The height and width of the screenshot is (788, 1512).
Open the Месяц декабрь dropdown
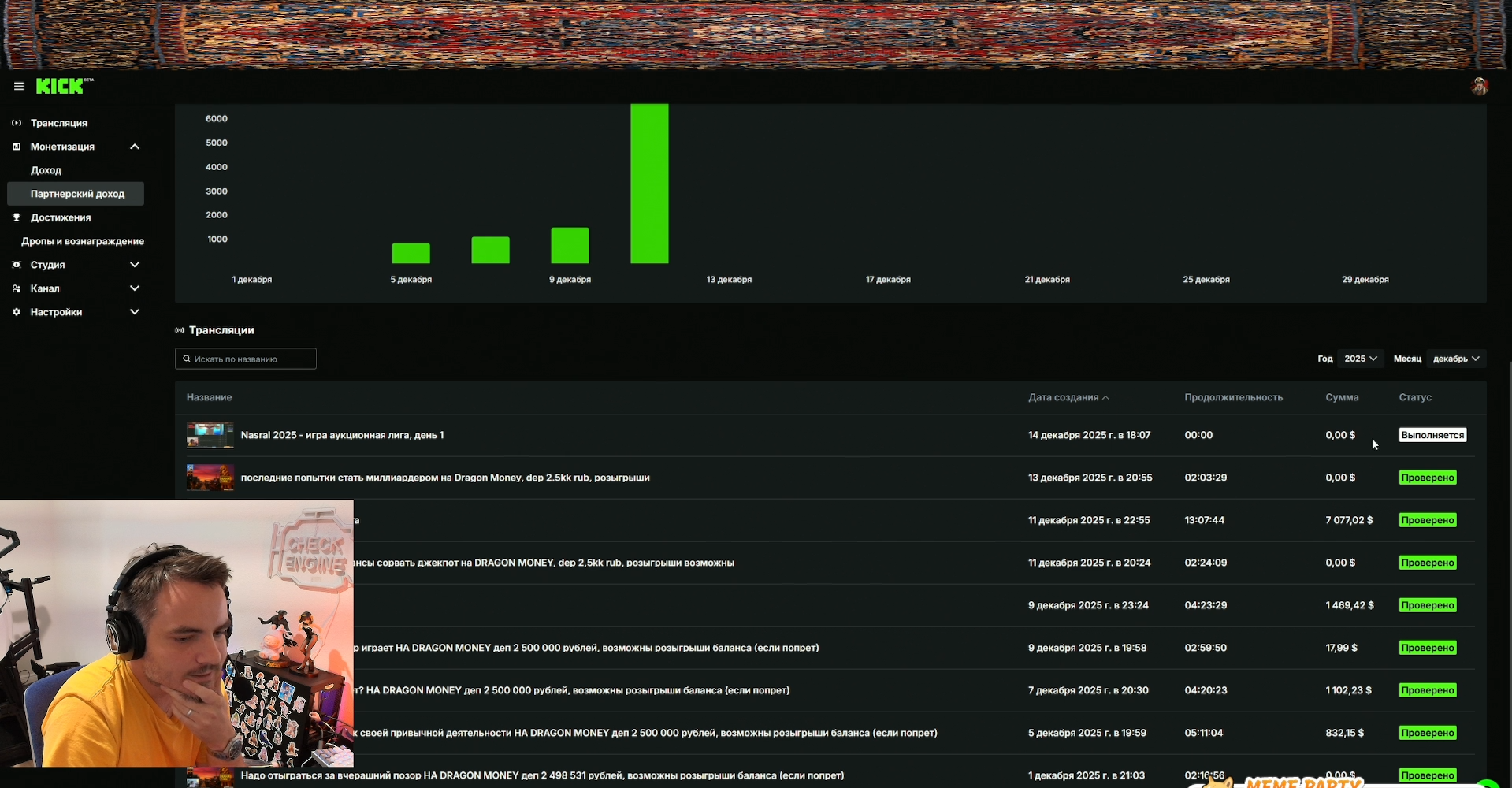pos(1456,359)
